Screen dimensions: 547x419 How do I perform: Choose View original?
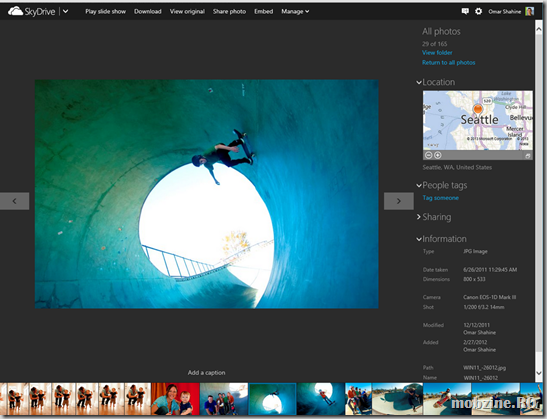pyautogui.click(x=187, y=12)
